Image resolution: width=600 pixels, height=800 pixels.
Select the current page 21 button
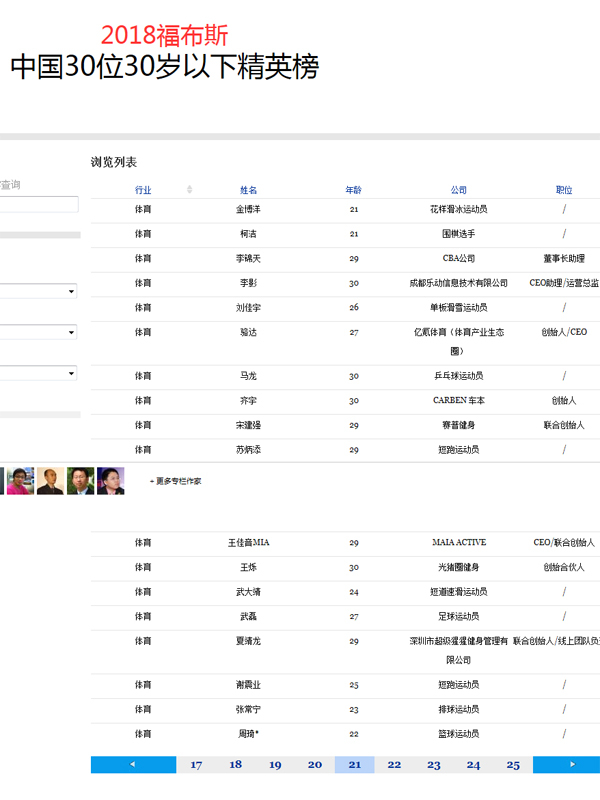click(x=354, y=765)
